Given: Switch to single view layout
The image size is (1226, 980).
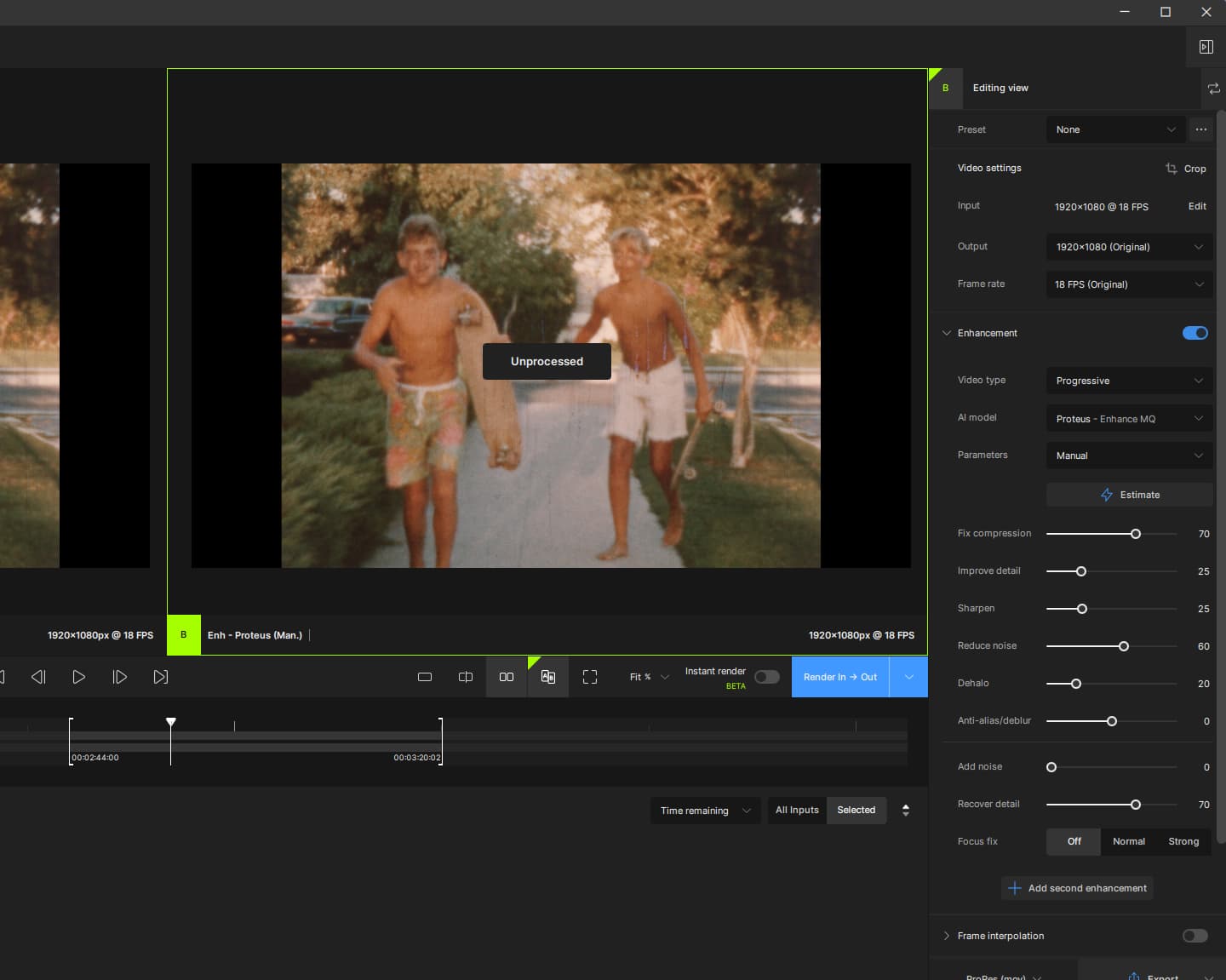Looking at the screenshot, I should pos(425,677).
